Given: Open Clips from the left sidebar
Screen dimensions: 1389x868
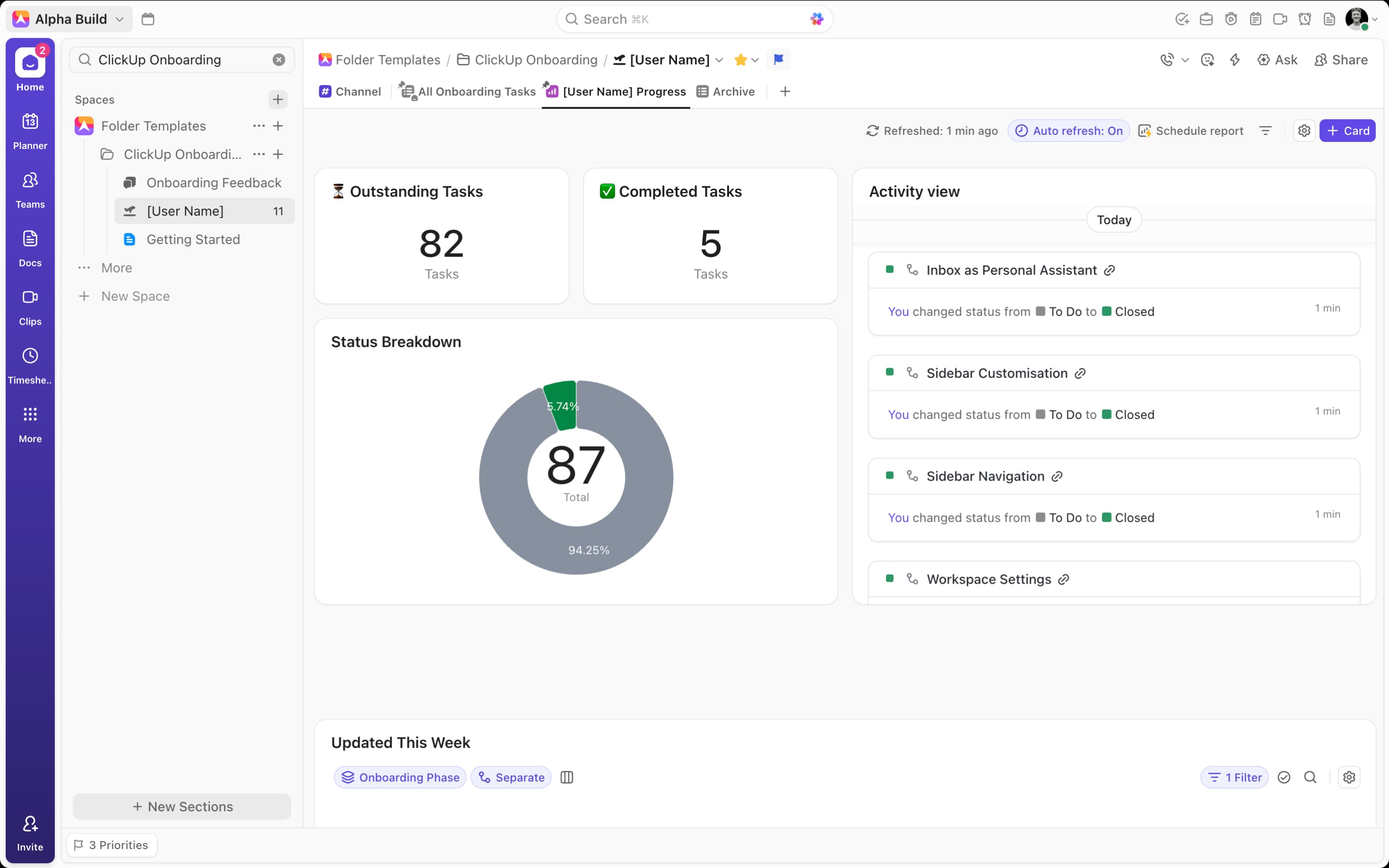Looking at the screenshot, I should [x=30, y=307].
